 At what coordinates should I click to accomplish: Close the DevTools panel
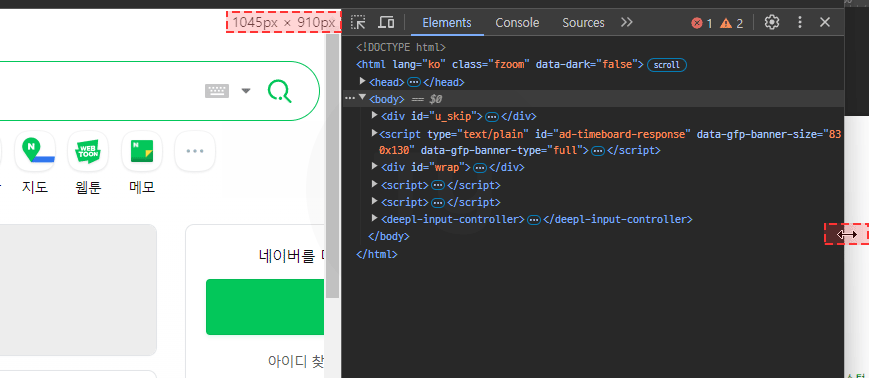click(x=825, y=22)
